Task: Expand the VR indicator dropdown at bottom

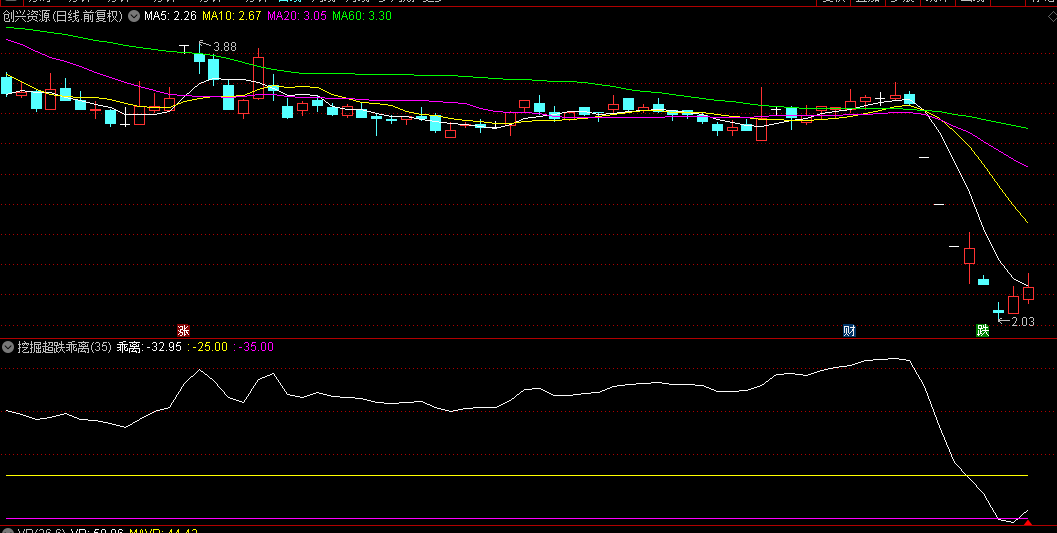Action: tap(8, 530)
